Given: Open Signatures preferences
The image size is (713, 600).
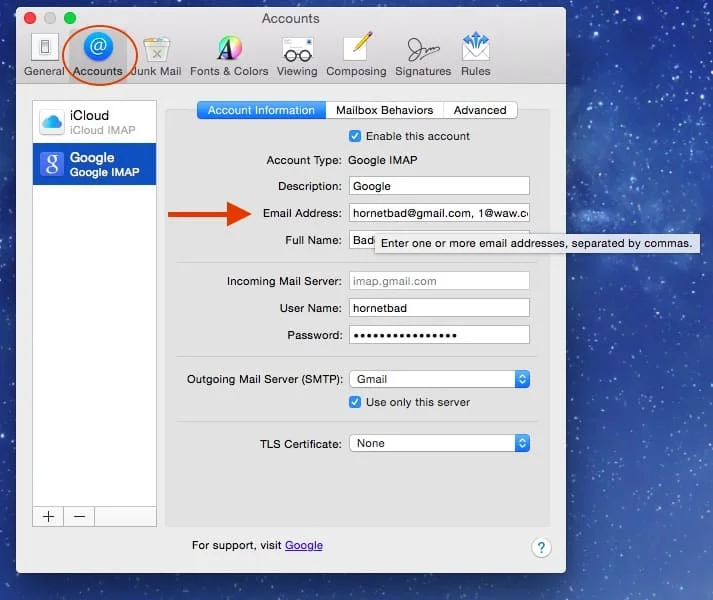Looking at the screenshot, I should tap(422, 54).
